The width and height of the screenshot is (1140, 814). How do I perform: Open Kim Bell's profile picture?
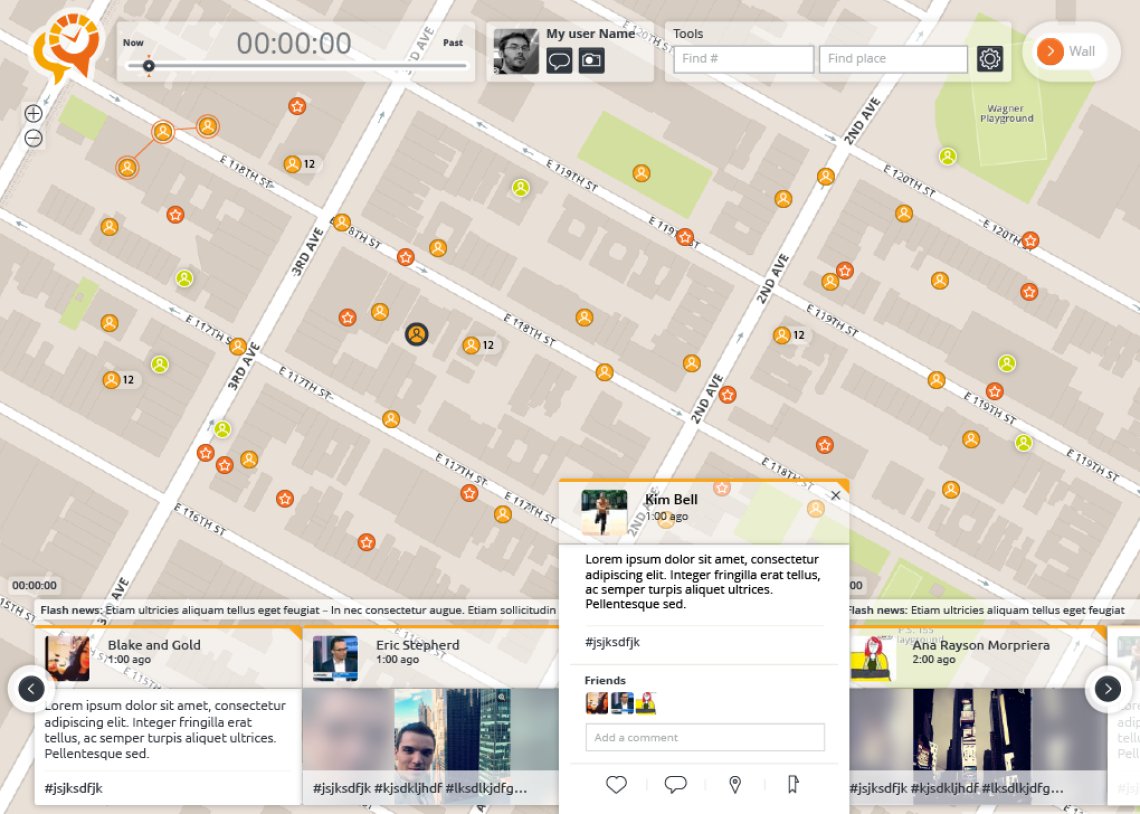pyautogui.click(x=604, y=512)
